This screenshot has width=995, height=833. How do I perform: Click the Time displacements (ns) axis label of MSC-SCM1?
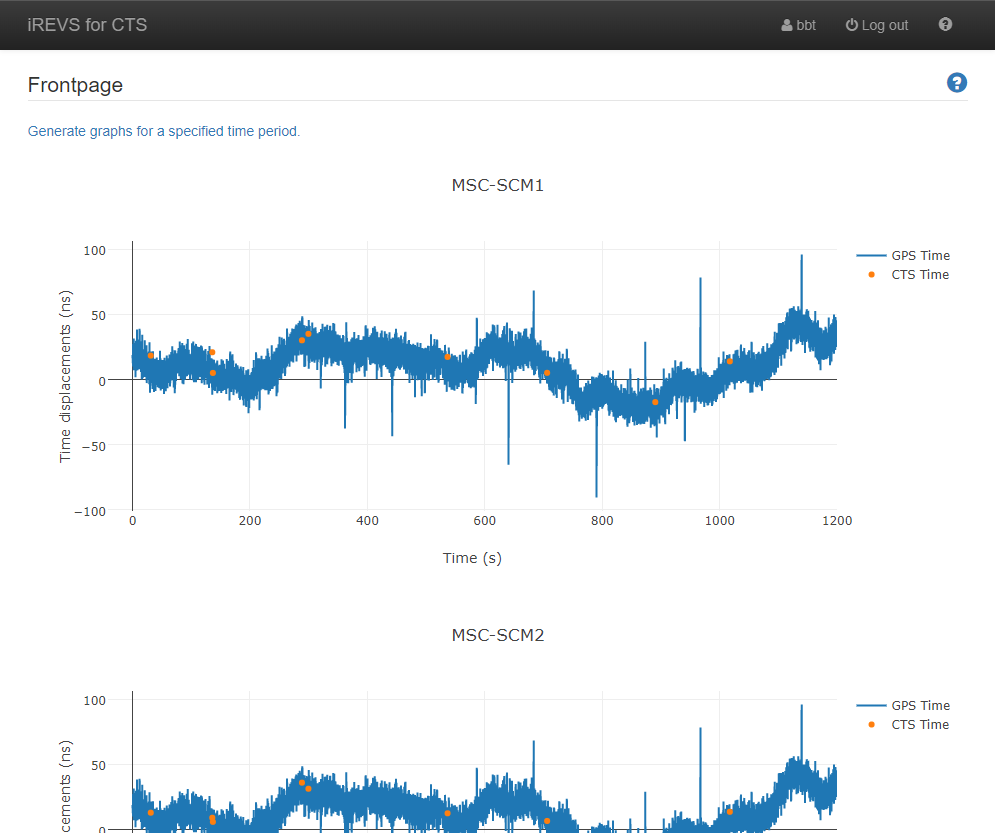[x=66, y=384]
